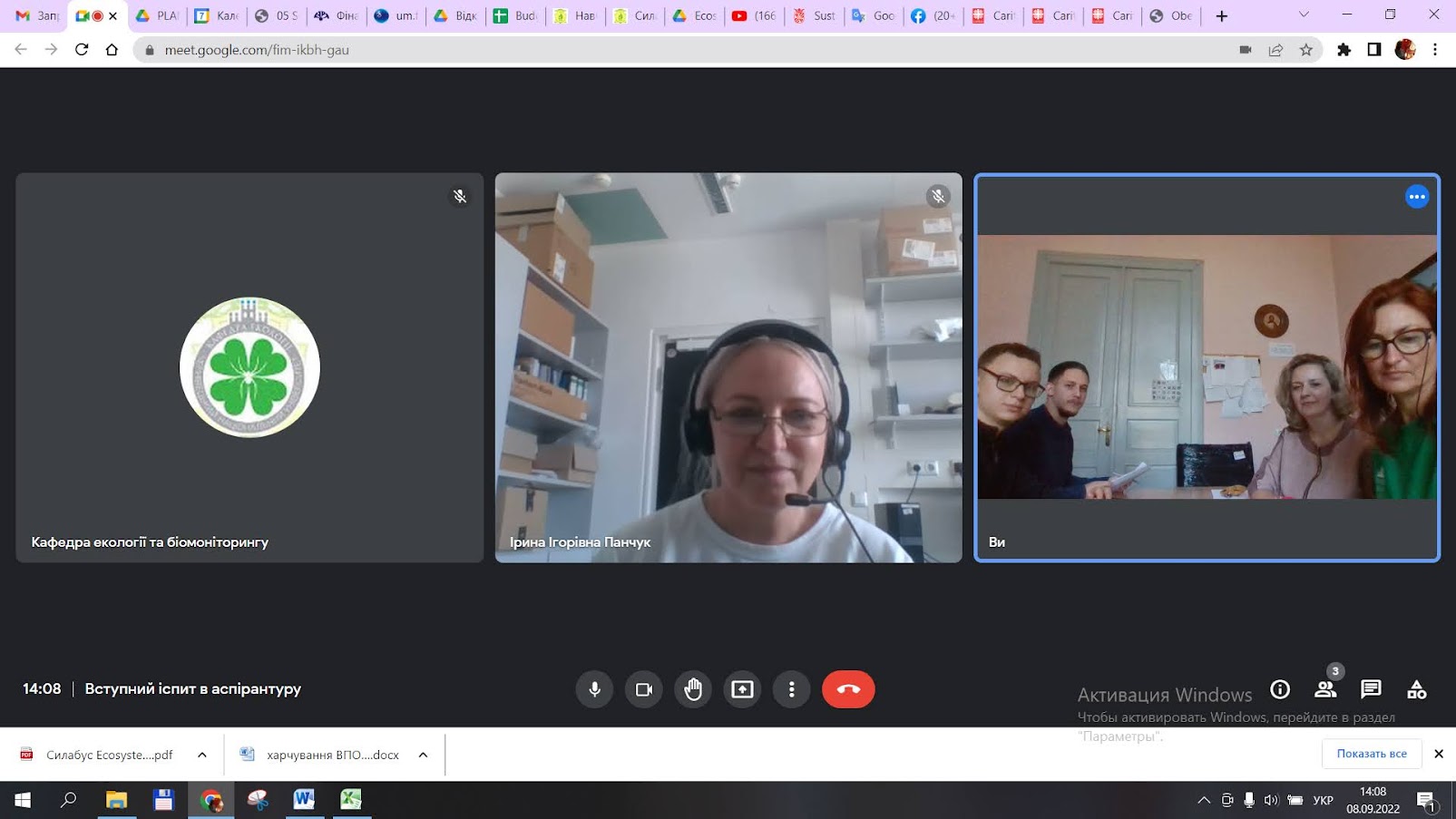Open meeting details info icon
The image size is (1456, 819).
tap(1280, 689)
